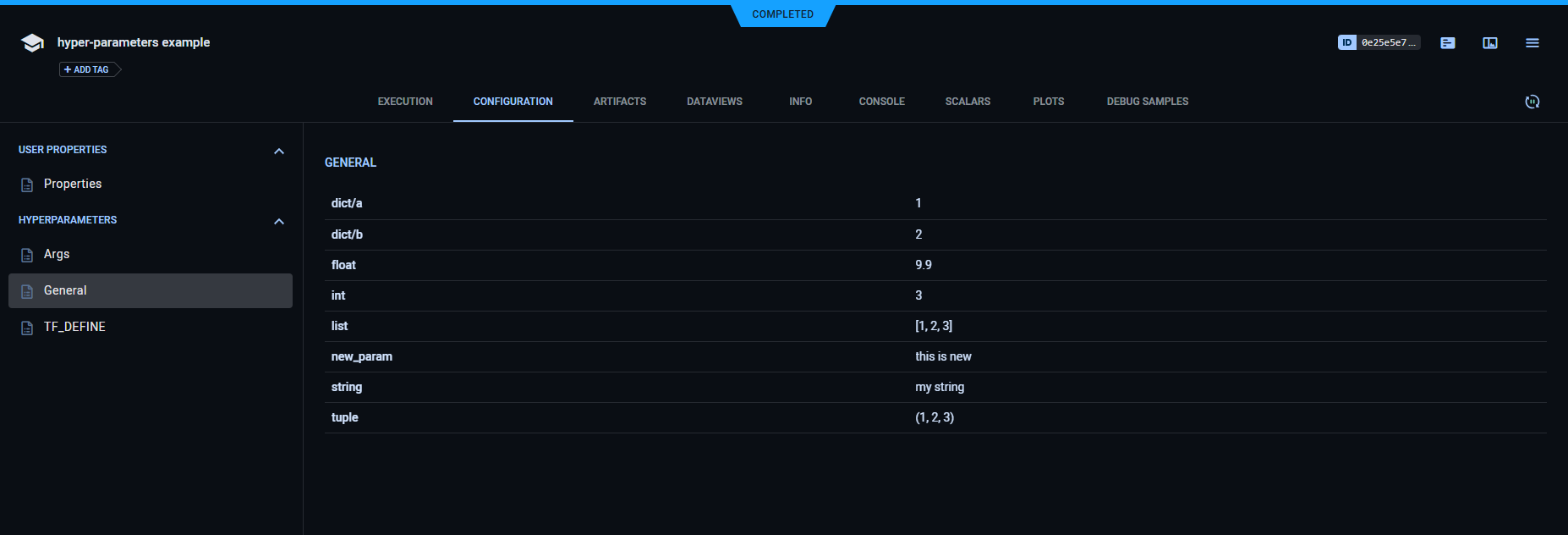Viewport: 1568px width, 535px height.
Task: View the Console tab
Action: tap(881, 102)
